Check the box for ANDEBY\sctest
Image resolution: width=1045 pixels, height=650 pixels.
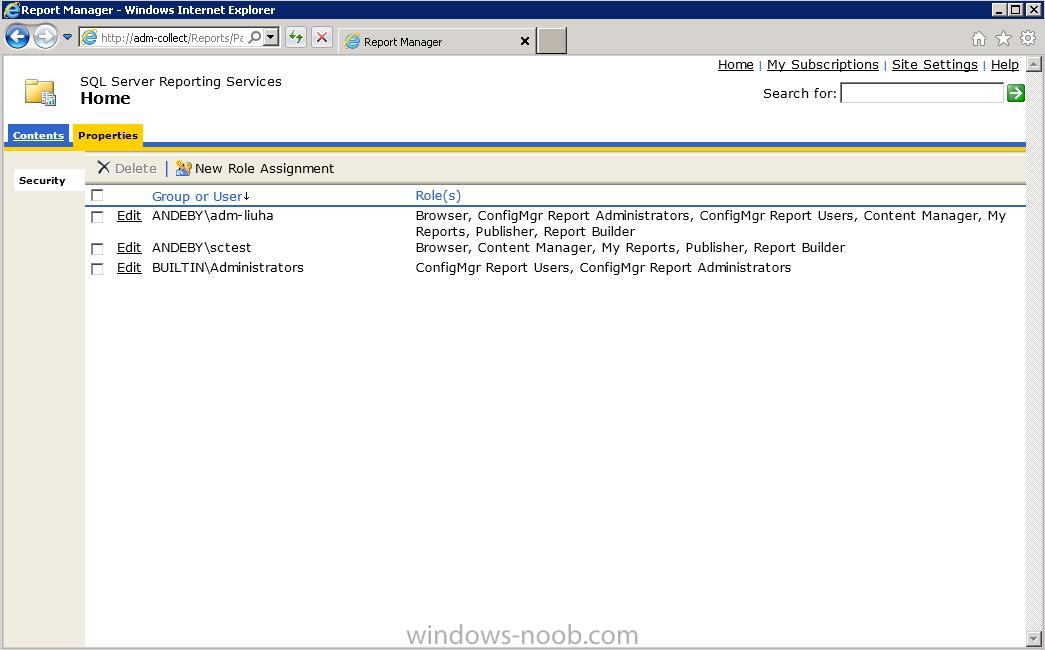[x=97, y=249]
